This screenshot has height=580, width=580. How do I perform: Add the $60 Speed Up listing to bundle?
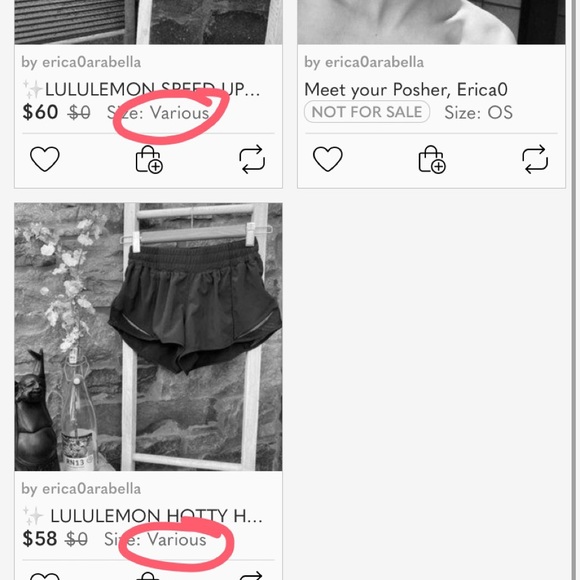point(149,159)
